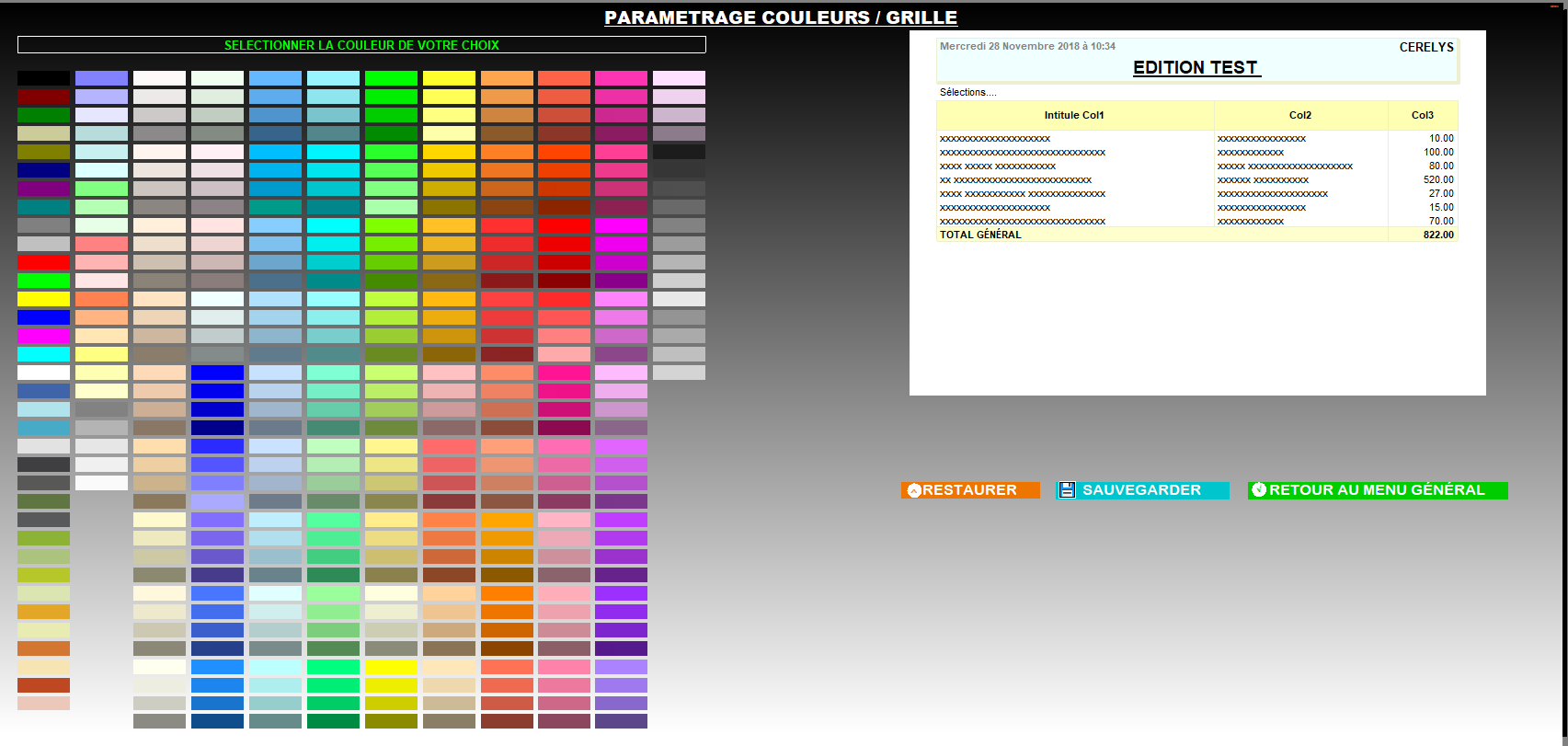1568x746 pixels.
Task: Go back via RETOUR AU MENU GÉNÉRAL label
Action: point(1377,490)
